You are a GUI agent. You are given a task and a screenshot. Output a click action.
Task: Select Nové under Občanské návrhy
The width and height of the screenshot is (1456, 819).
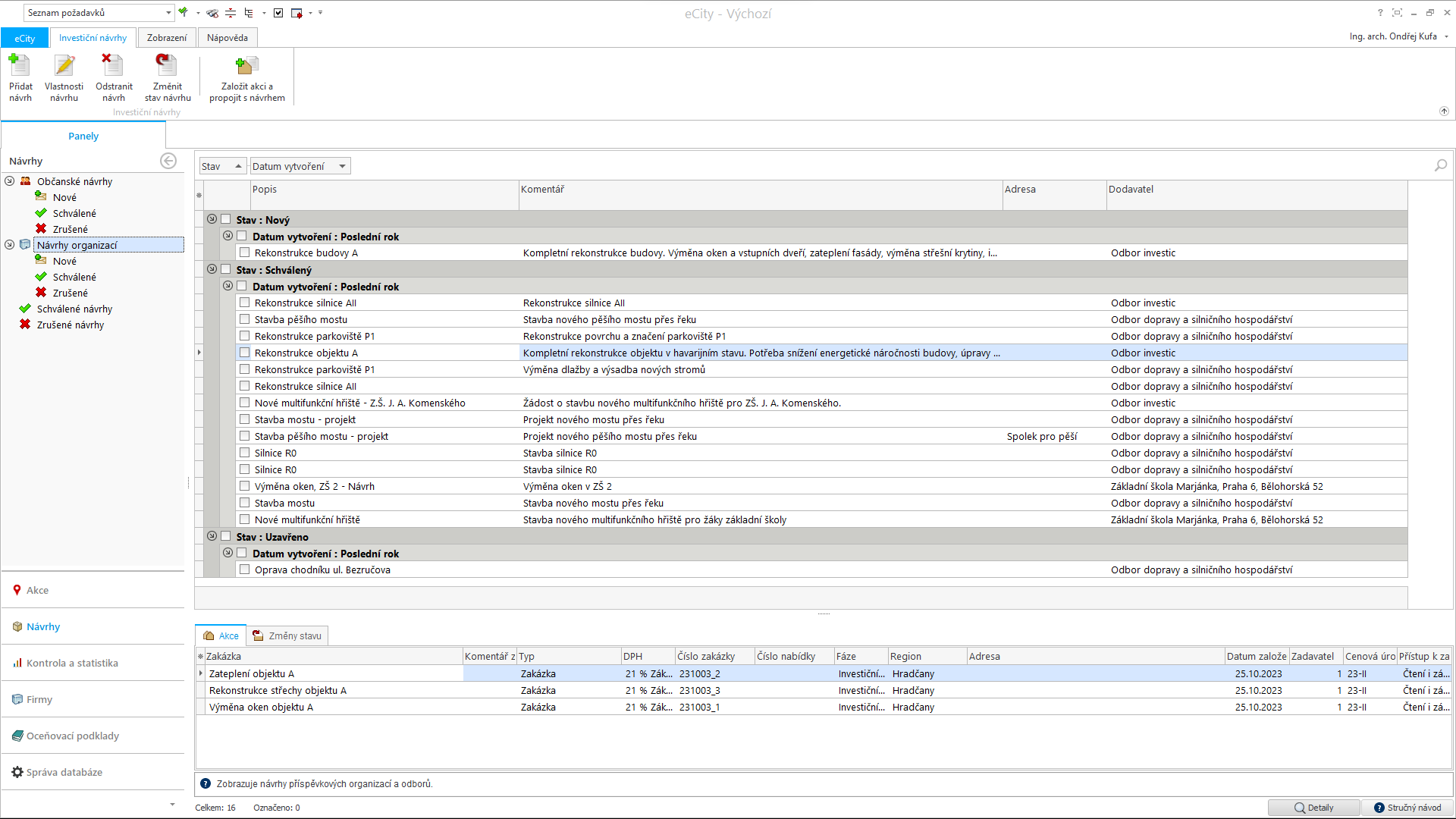click(64, 197)
